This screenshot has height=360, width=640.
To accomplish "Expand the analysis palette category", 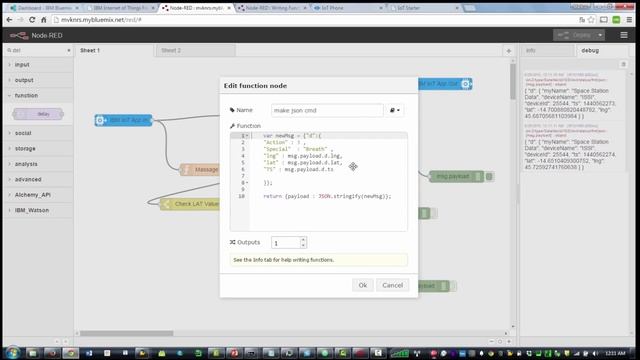I will 38,164.
